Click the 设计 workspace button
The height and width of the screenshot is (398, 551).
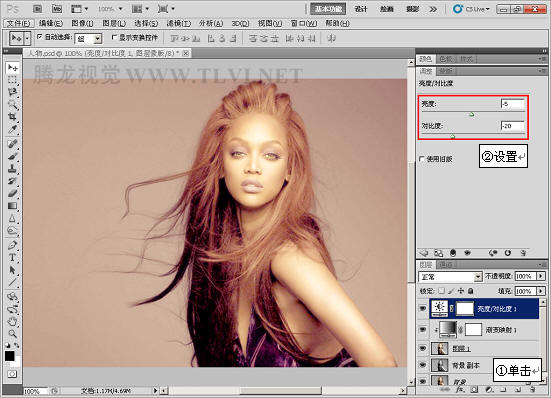[x=361, y=9]
